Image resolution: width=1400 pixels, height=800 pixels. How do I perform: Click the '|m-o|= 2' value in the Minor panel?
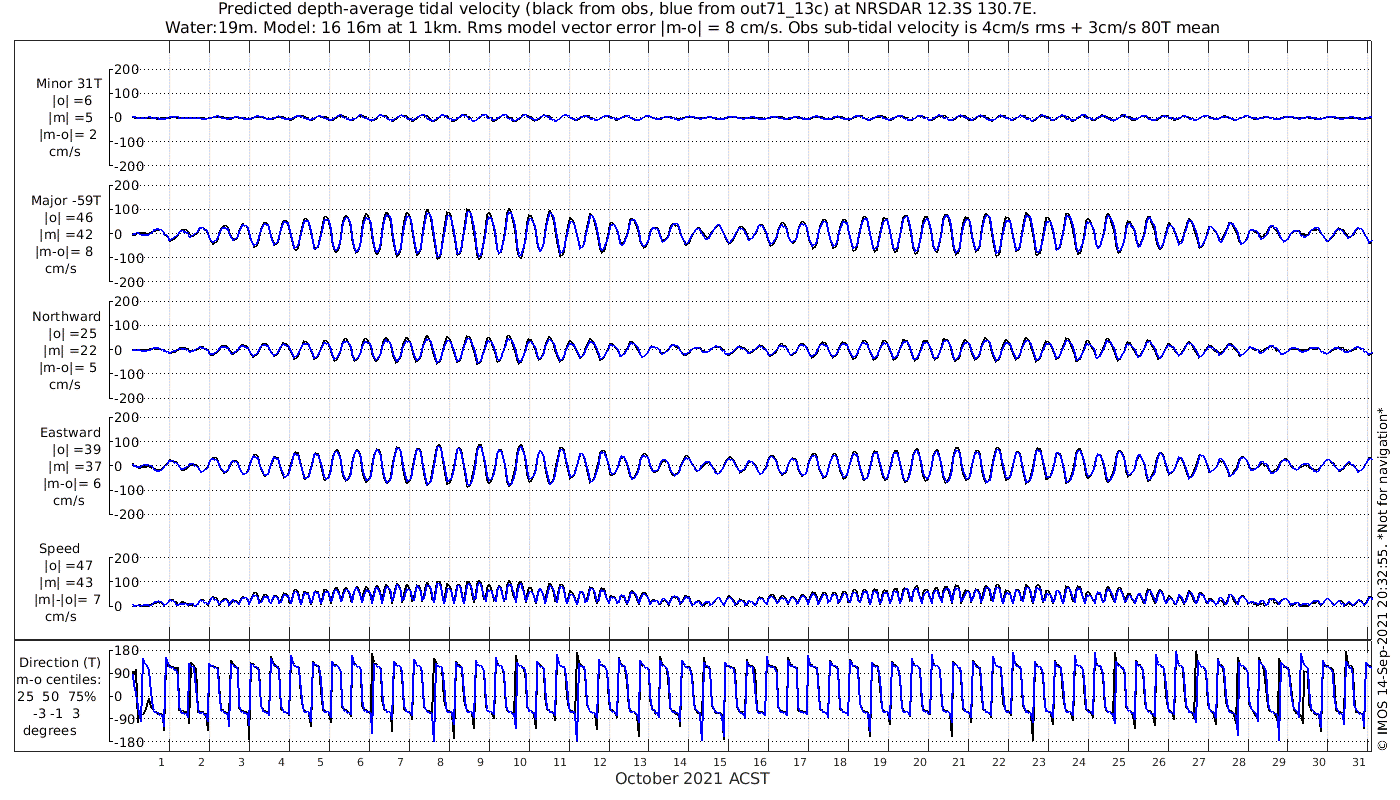68,135
